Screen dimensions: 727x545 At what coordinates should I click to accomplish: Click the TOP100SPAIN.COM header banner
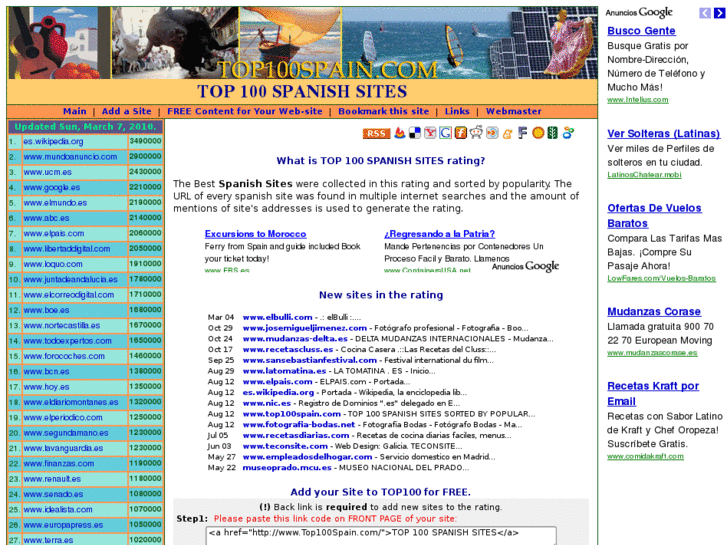(x=302, y=43)
